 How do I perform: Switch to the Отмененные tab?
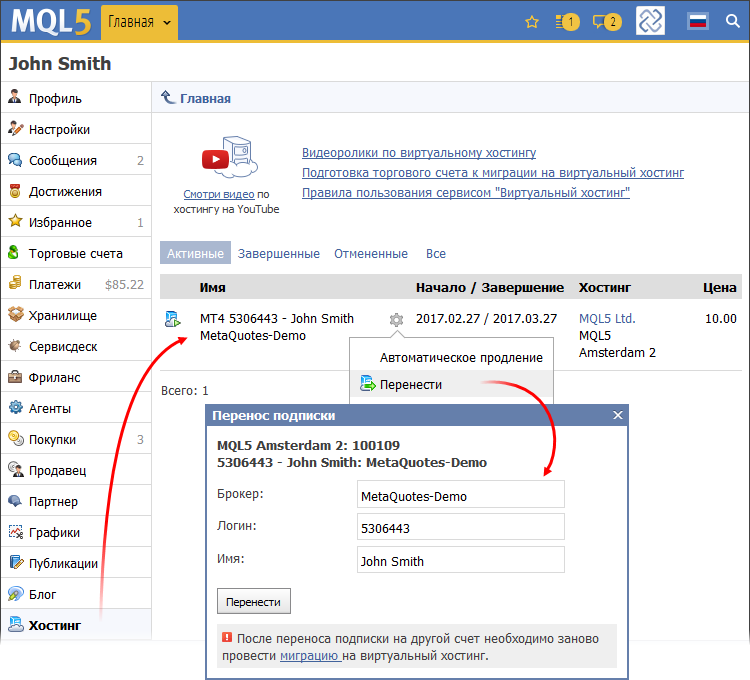(371, 253)
